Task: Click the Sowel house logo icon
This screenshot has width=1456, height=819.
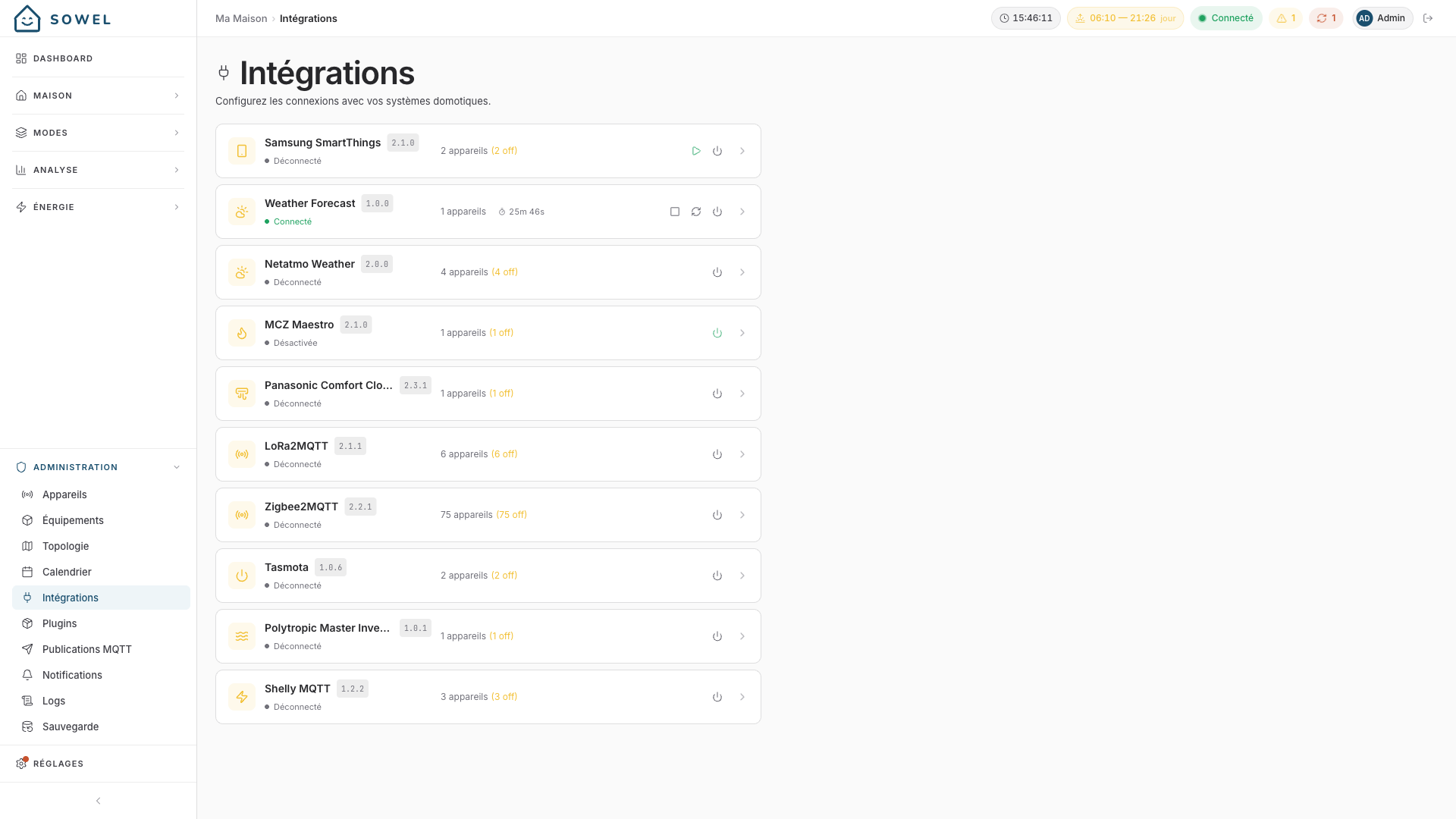Action: [x=27, y=18]
